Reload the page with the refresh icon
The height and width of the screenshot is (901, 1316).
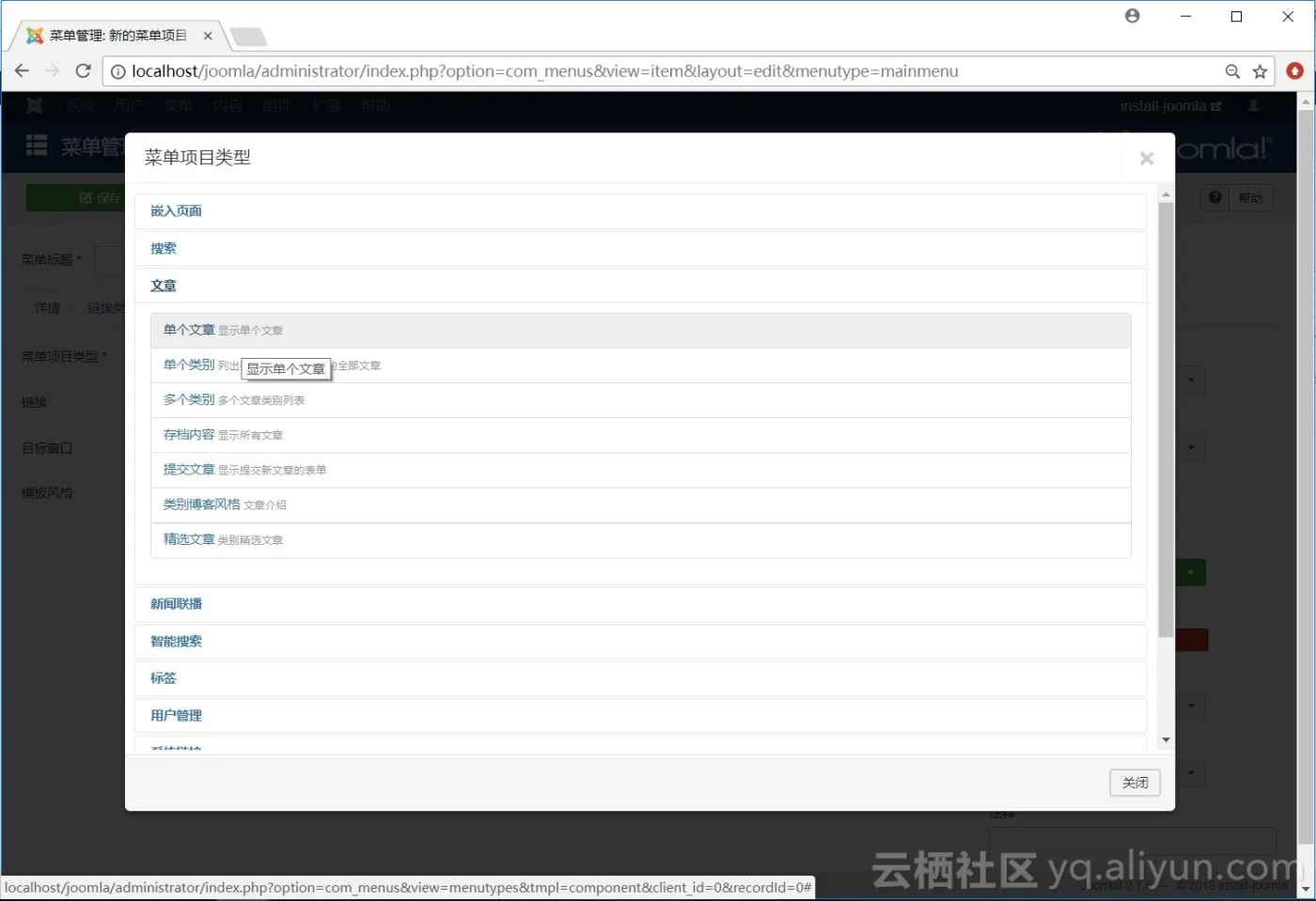(x=83, y=70)
